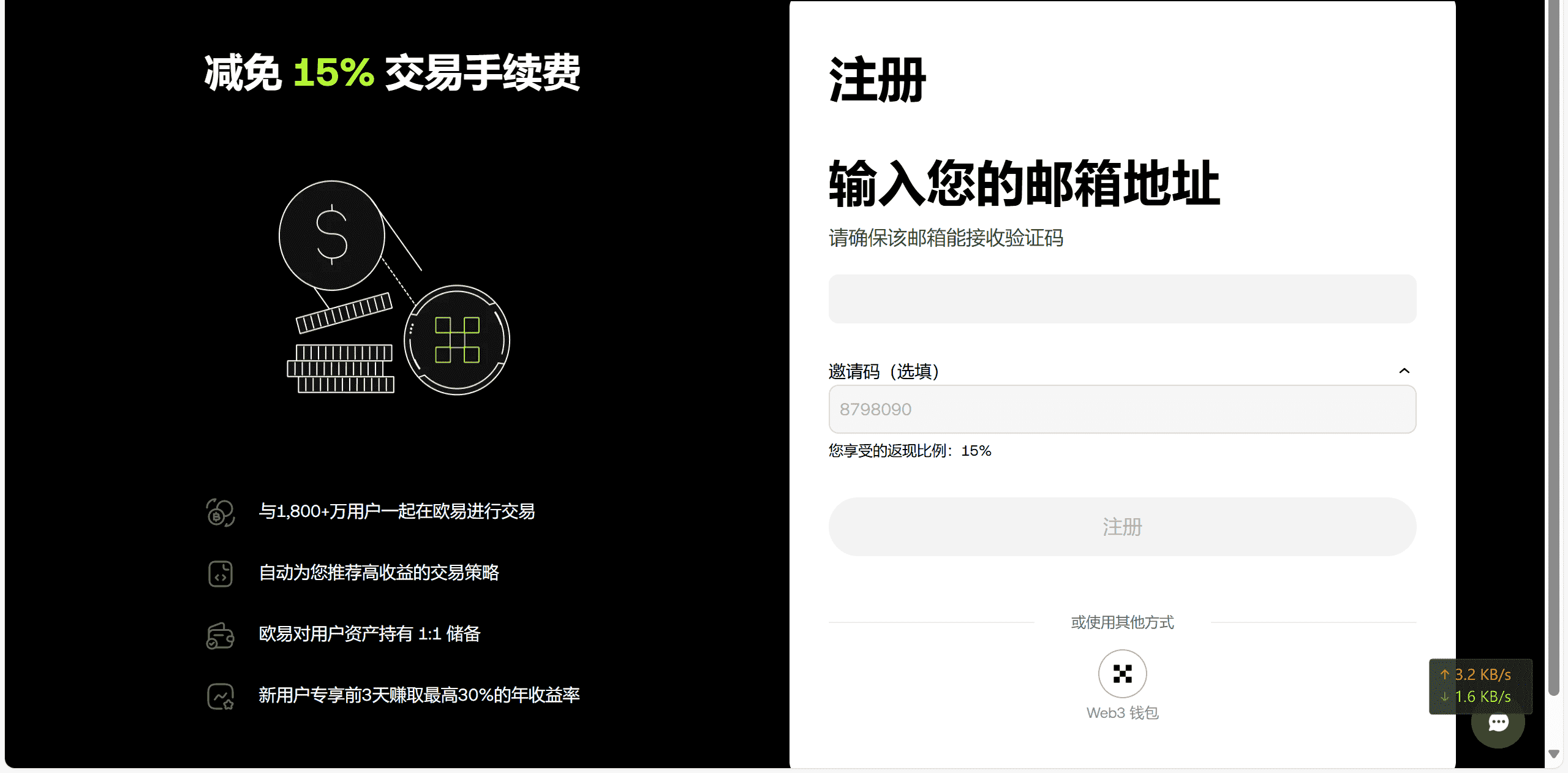Screen dimensions: 1568x773
Task: Click the 或使用其他方式 divider text
Action: (x=1121, y=622)
